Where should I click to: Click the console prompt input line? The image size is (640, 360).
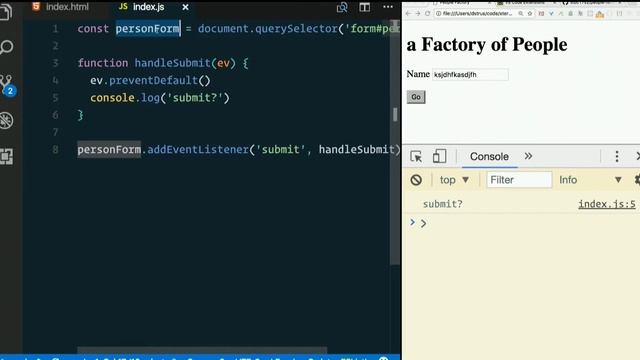pos(527,223)
